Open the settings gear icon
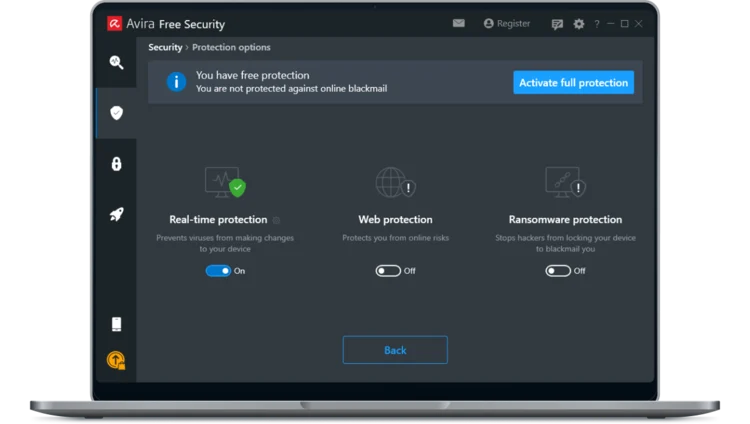 [x=579, y=24]
